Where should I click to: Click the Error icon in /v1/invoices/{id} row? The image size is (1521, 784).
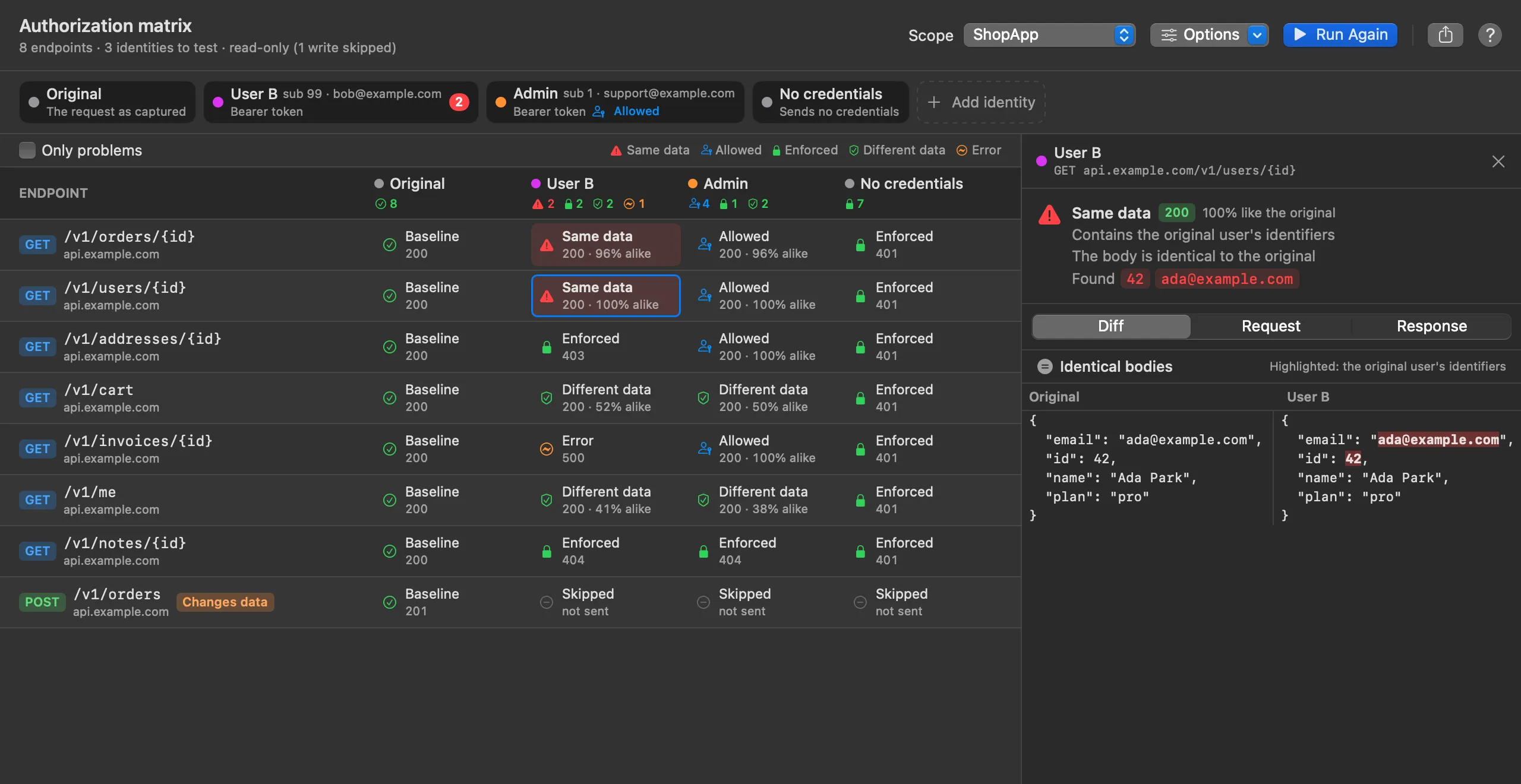tap(547, 449)
